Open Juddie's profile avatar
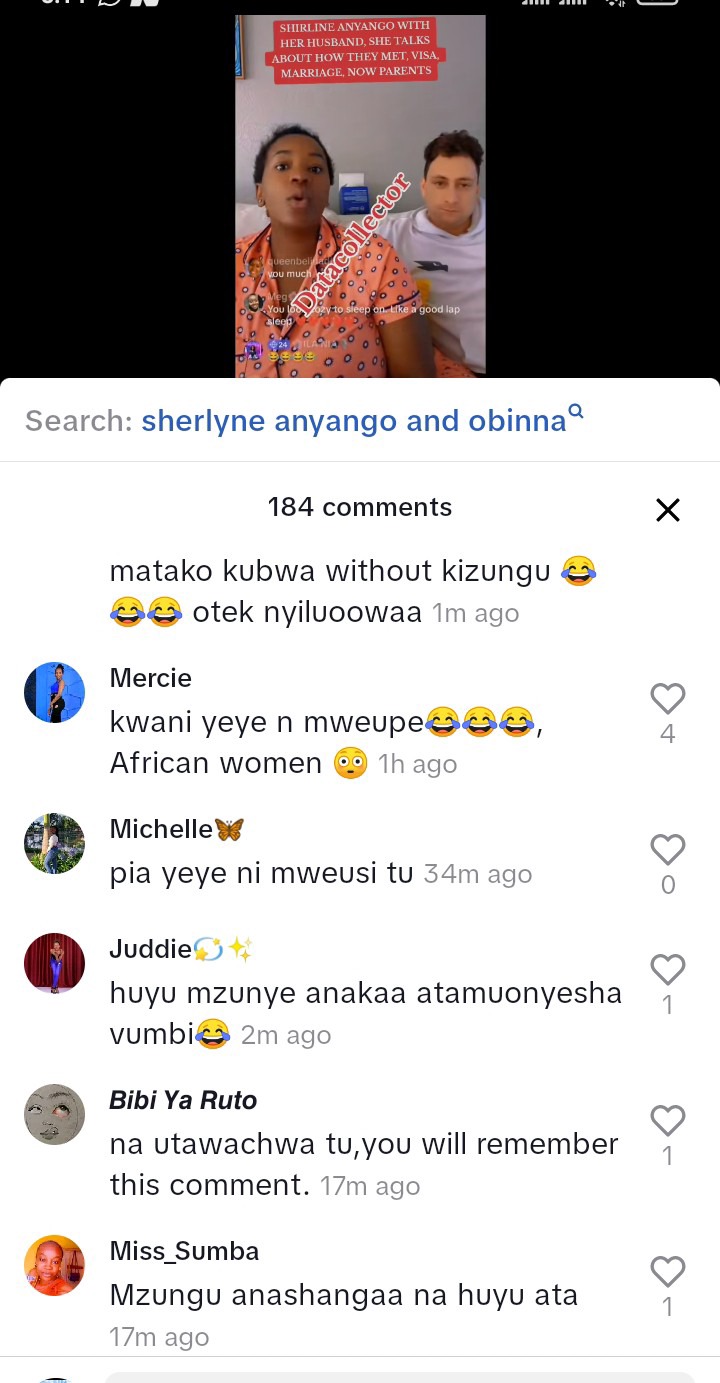 click(x=54, y=963)
